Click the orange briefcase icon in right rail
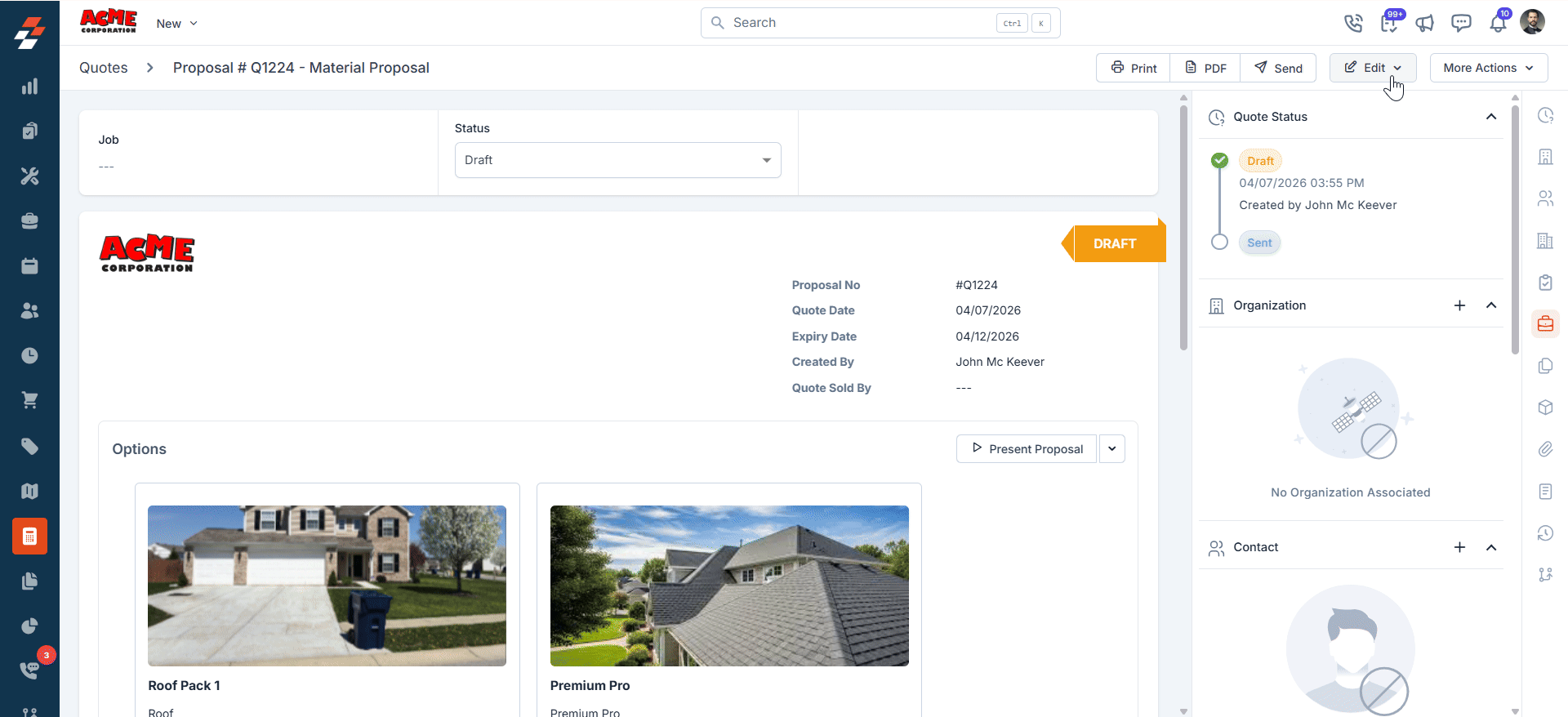1568x717 pixels. click(1545, 323)
